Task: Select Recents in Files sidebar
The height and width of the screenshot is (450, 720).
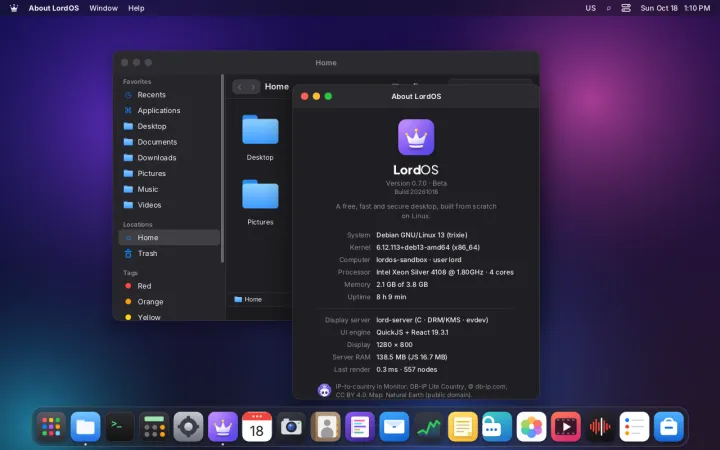Action: point(169,95)
